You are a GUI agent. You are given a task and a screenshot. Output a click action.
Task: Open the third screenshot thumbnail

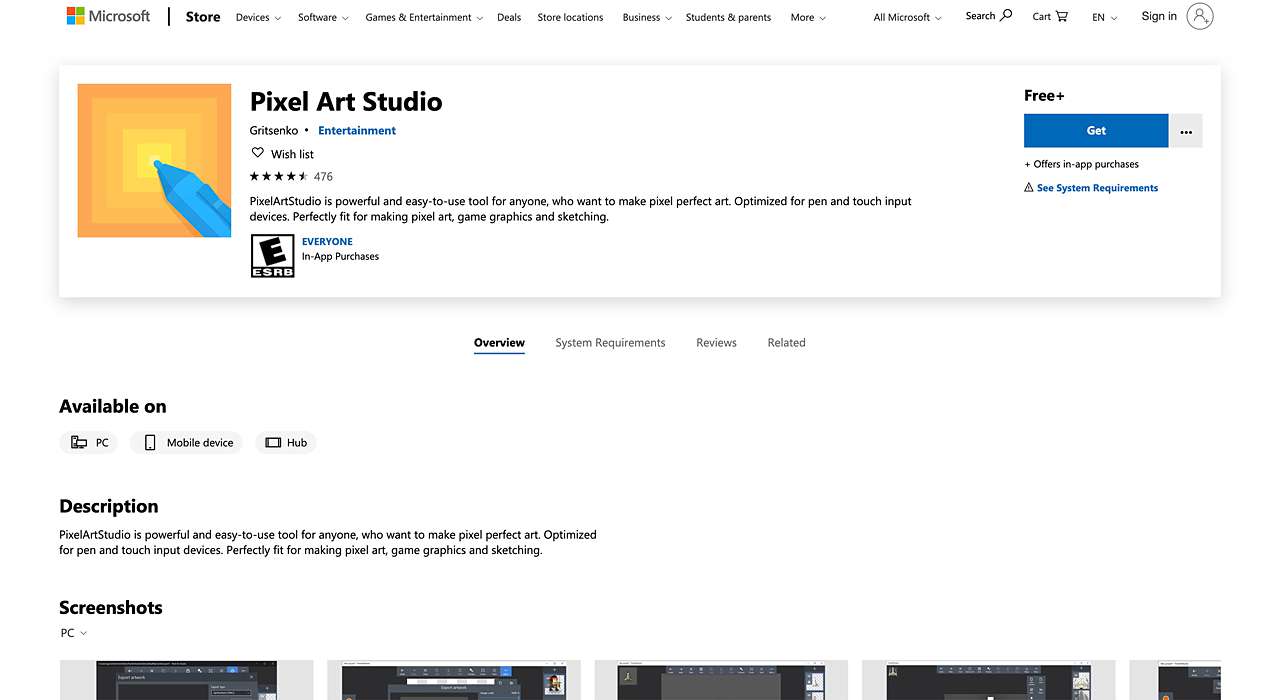point(721,680)
